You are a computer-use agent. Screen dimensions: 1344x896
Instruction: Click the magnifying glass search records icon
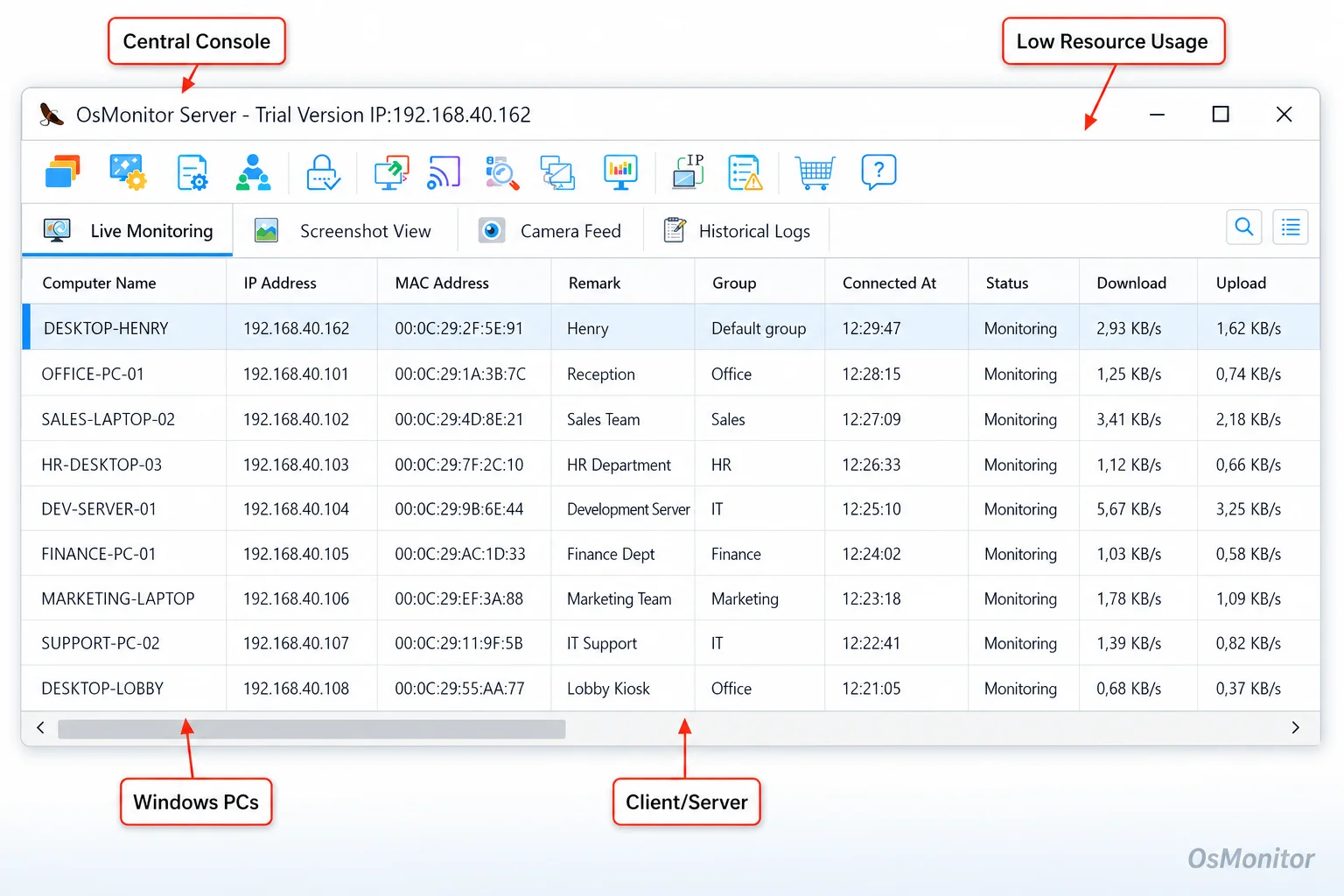[x=501, y=172]
